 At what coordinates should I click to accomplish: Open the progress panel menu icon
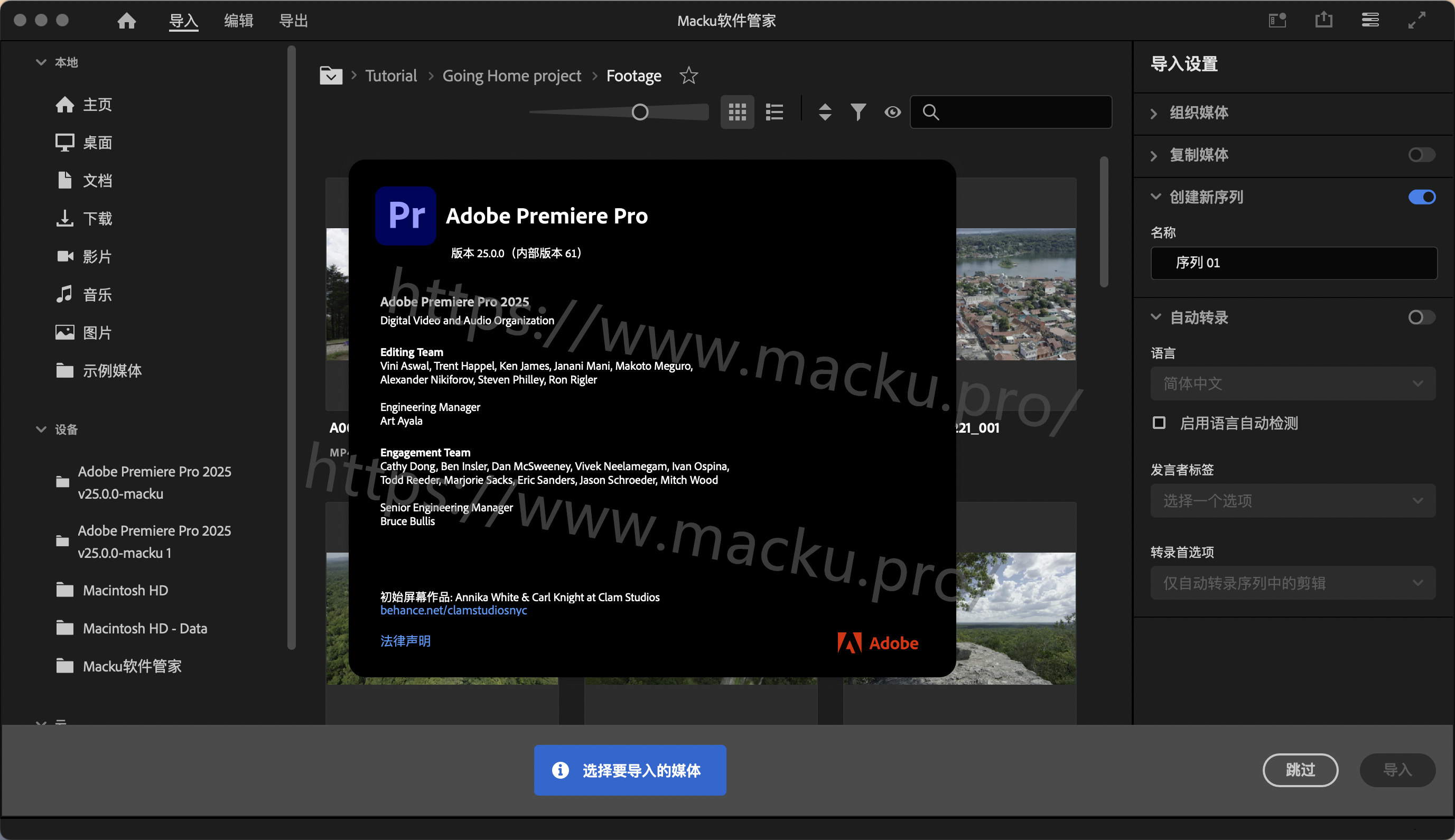coord(1370,20)
